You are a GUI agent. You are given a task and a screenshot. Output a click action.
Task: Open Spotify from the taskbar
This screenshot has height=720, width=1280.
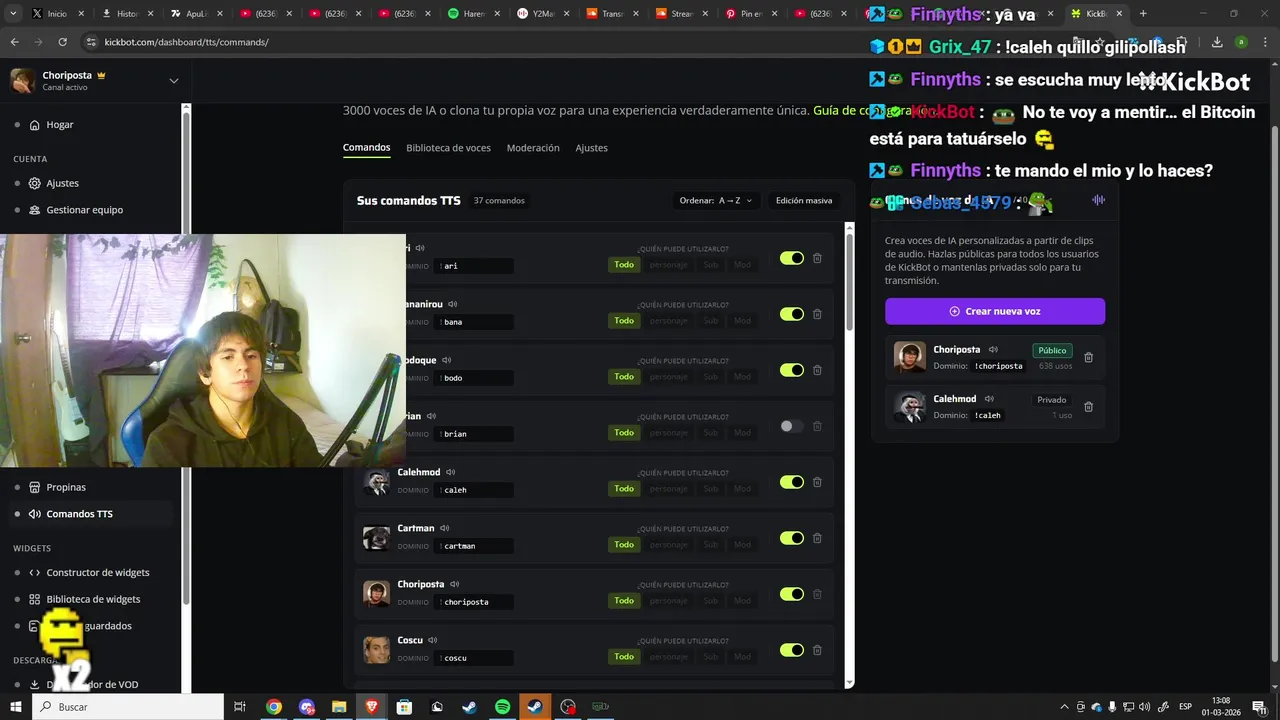click(502, 707)
